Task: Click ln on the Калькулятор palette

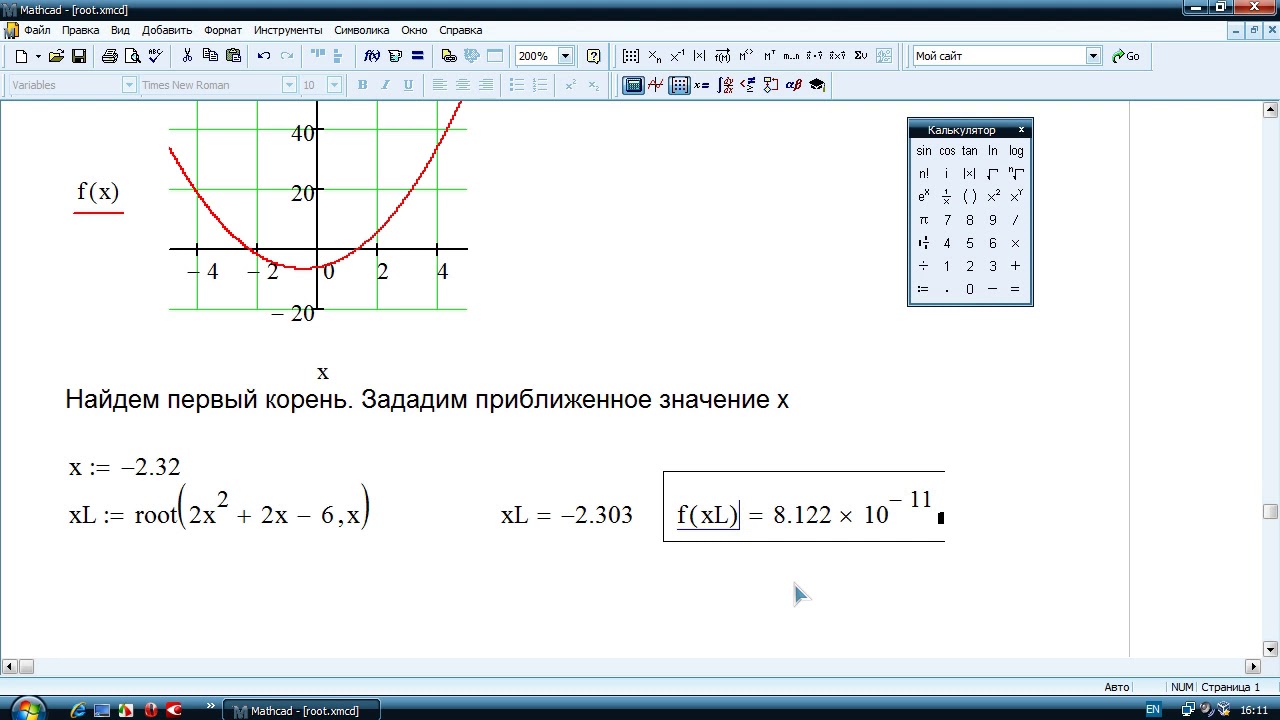Action: (993, 151)
